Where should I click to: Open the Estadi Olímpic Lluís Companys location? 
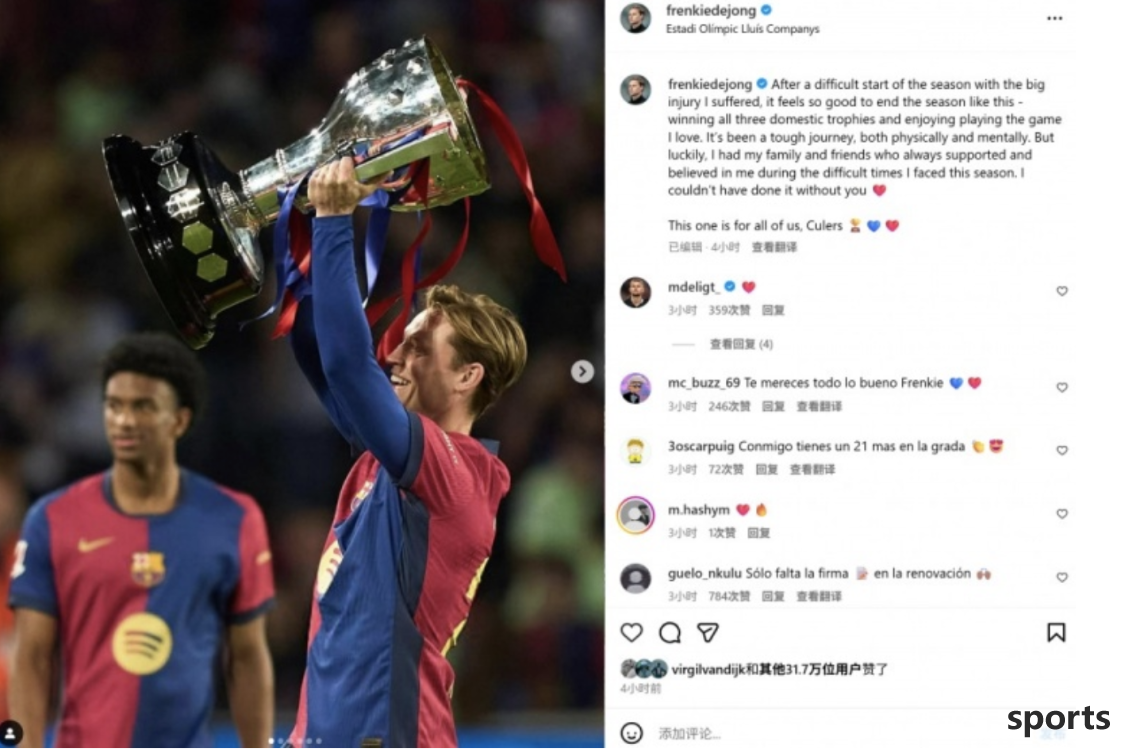[743, 29]
